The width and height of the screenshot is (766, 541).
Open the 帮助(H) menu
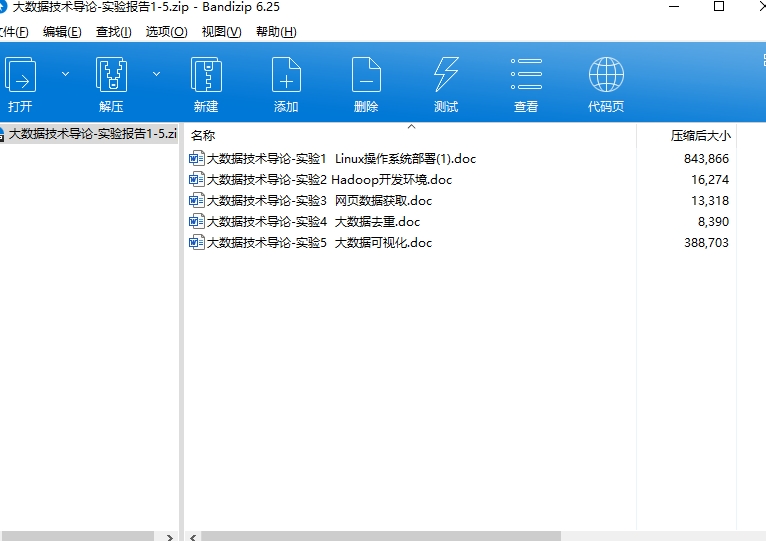pyautogui.click(x=276, y=32)
